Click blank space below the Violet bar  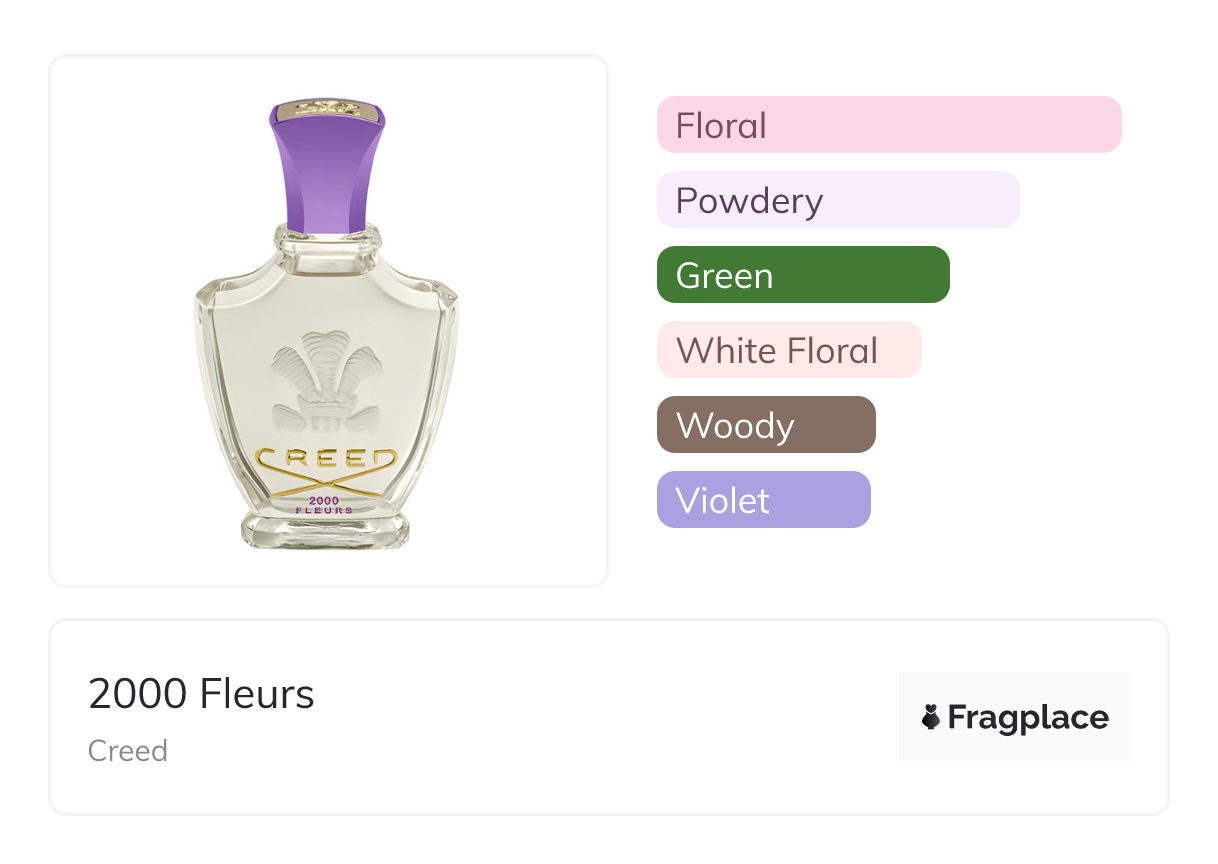click(880, 565)
